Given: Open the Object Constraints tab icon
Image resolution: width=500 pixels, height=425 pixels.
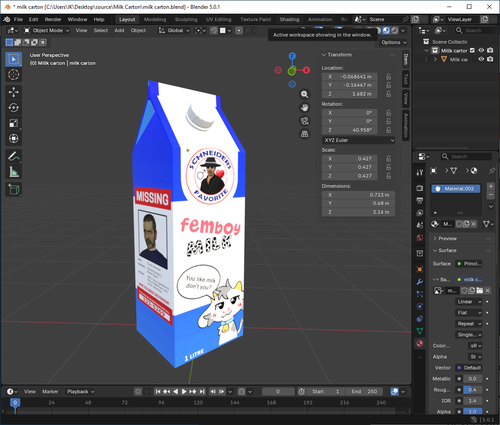Looking at the screenshot, I should point(420,319).
